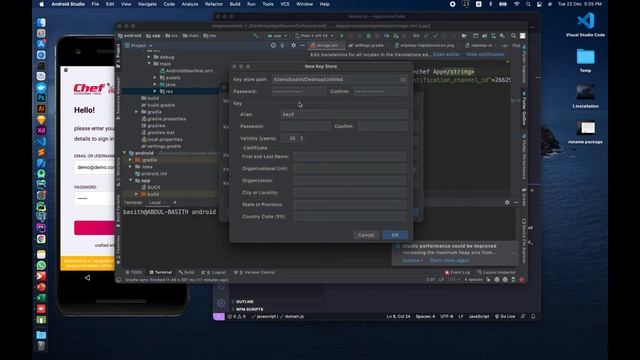The width and height of the screenshot is (640, 360).
Task: Click OK in the New Key Store dialog
Action: 395,235
